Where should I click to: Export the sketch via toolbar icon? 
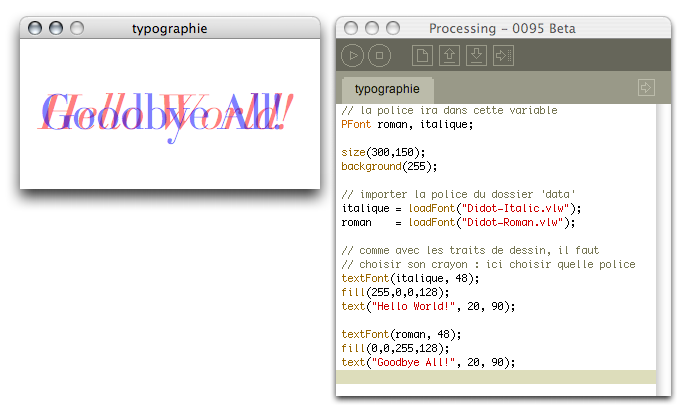pos(503,57)
